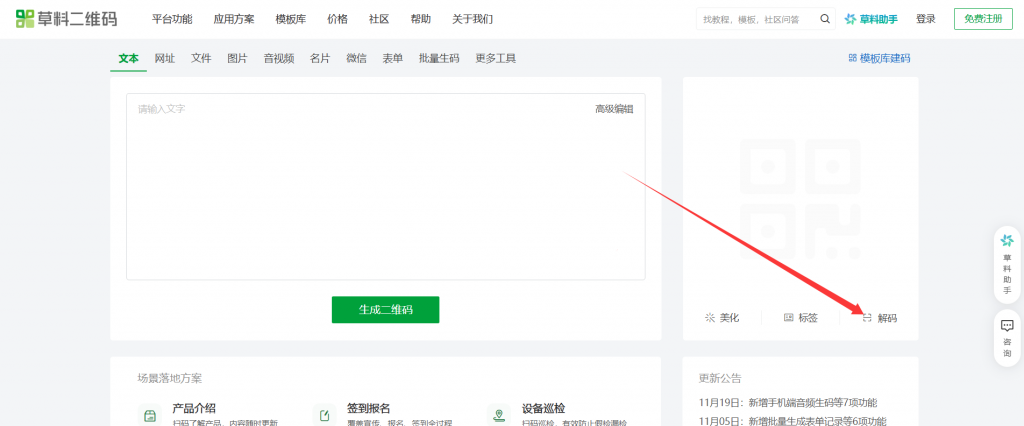Viewport: 1024px width, 426px height.
Task: Open the 社区 menu
Action: (379, 19)
